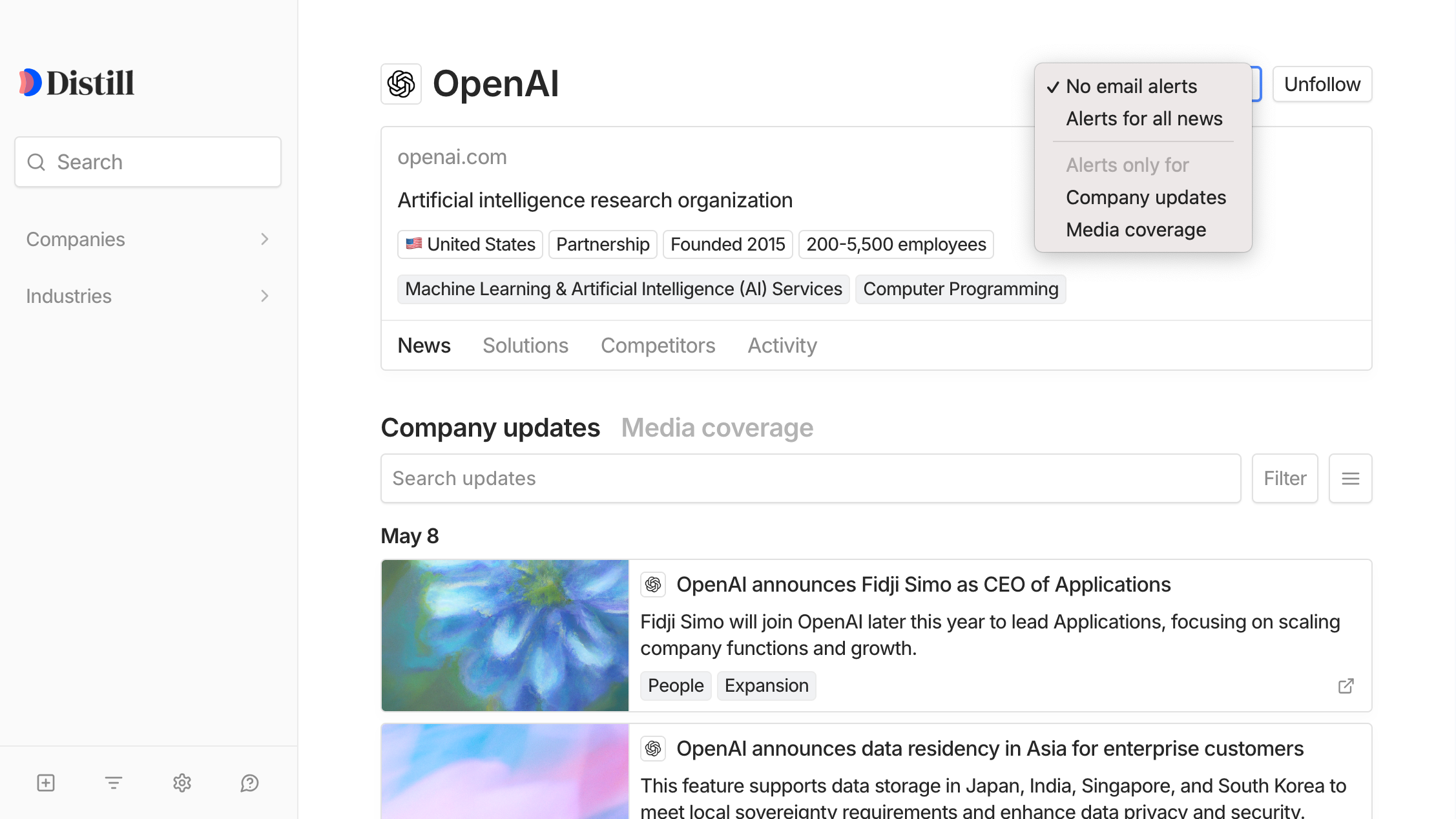Viewport: 1456px width, 819px height.
Task: Focus the Search updates field
Action: 811,479
